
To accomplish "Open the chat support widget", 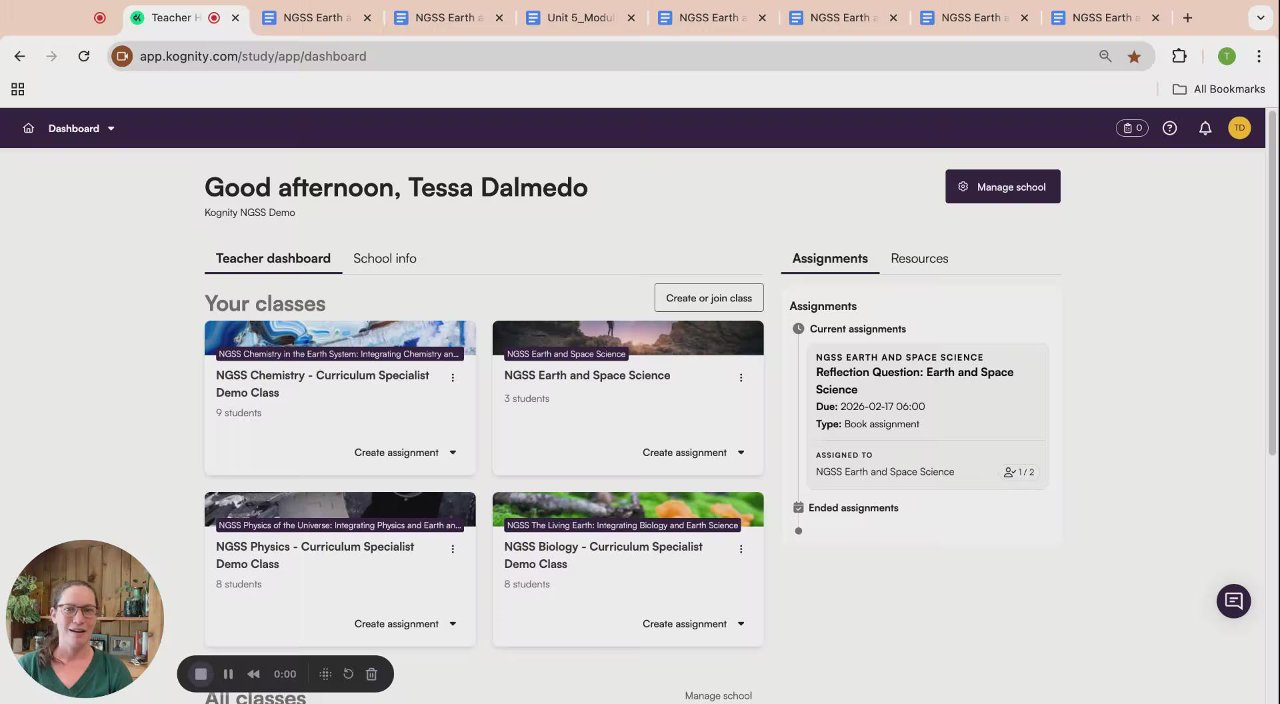I will click(x=1234, y=601).
